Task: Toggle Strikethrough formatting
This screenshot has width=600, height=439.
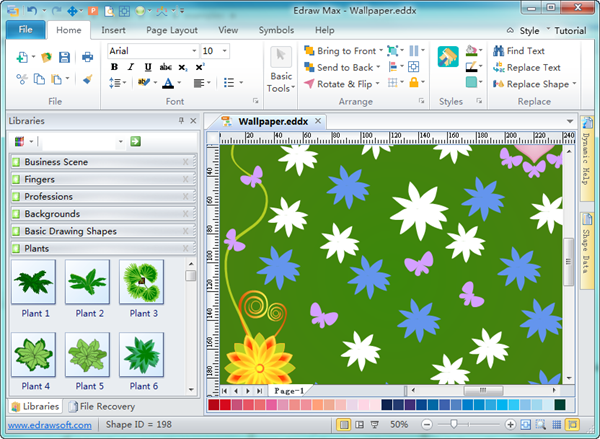Action: (x=165, y=67)
